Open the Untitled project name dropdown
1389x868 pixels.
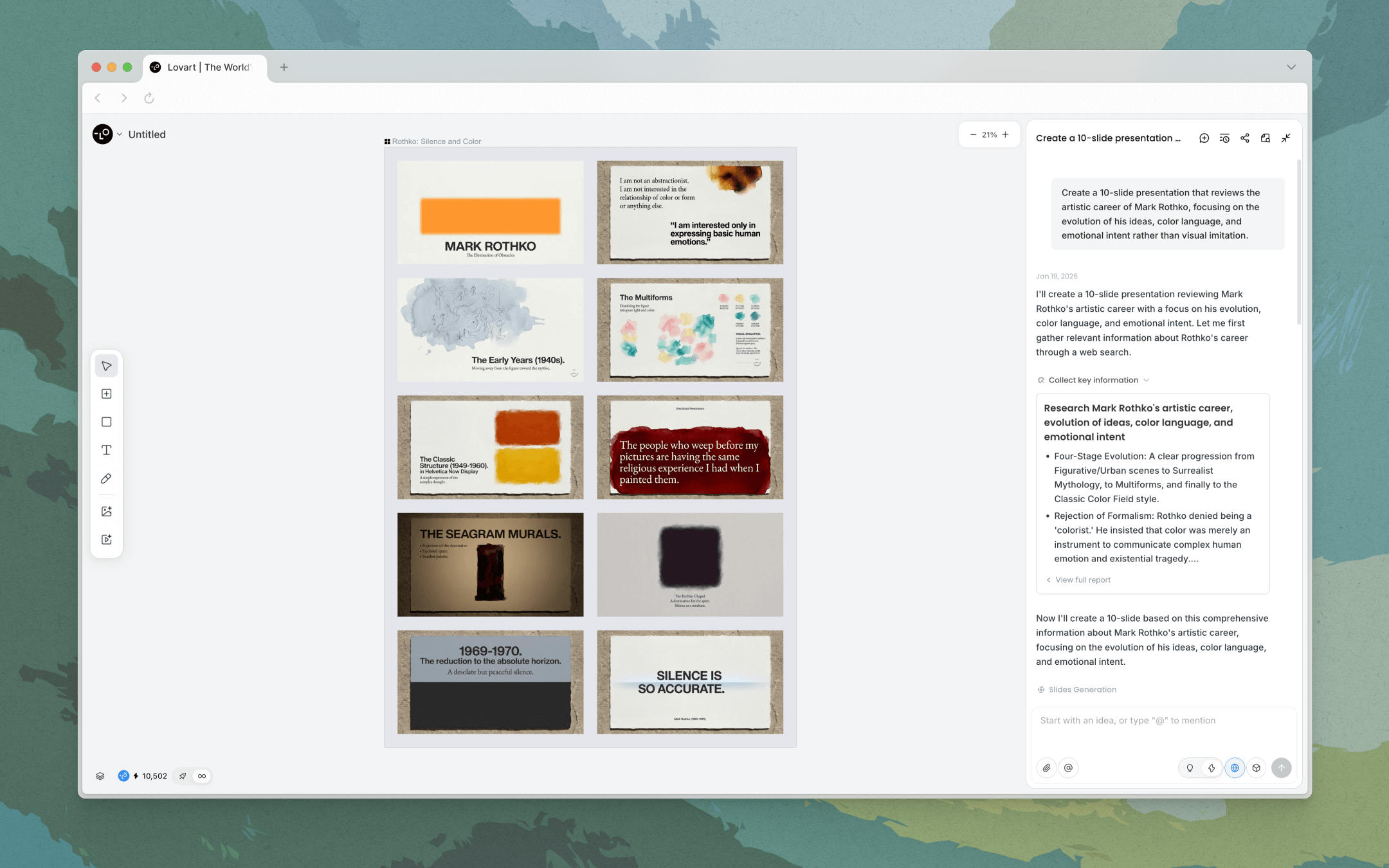119,134
